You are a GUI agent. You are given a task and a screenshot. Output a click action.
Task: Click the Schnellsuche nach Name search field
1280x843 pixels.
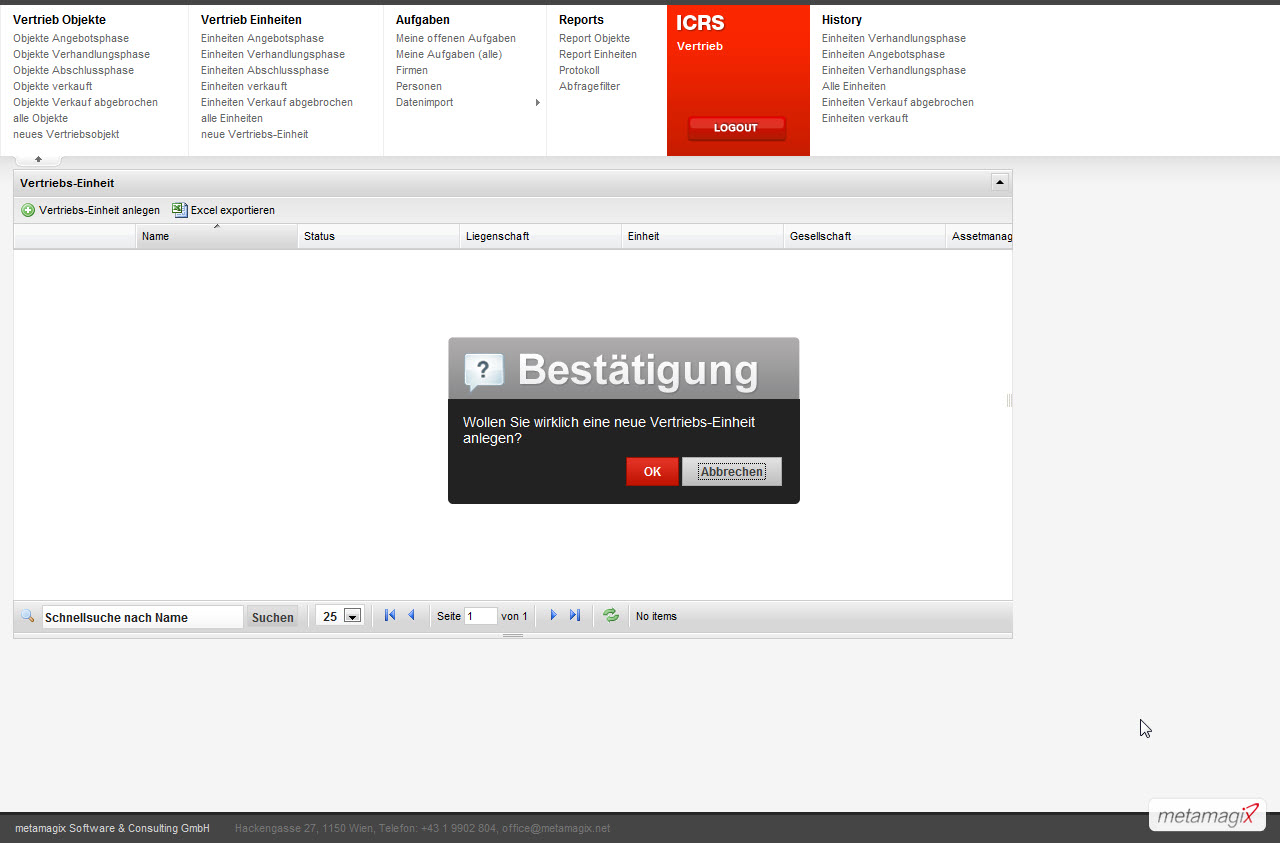[142, 617]
